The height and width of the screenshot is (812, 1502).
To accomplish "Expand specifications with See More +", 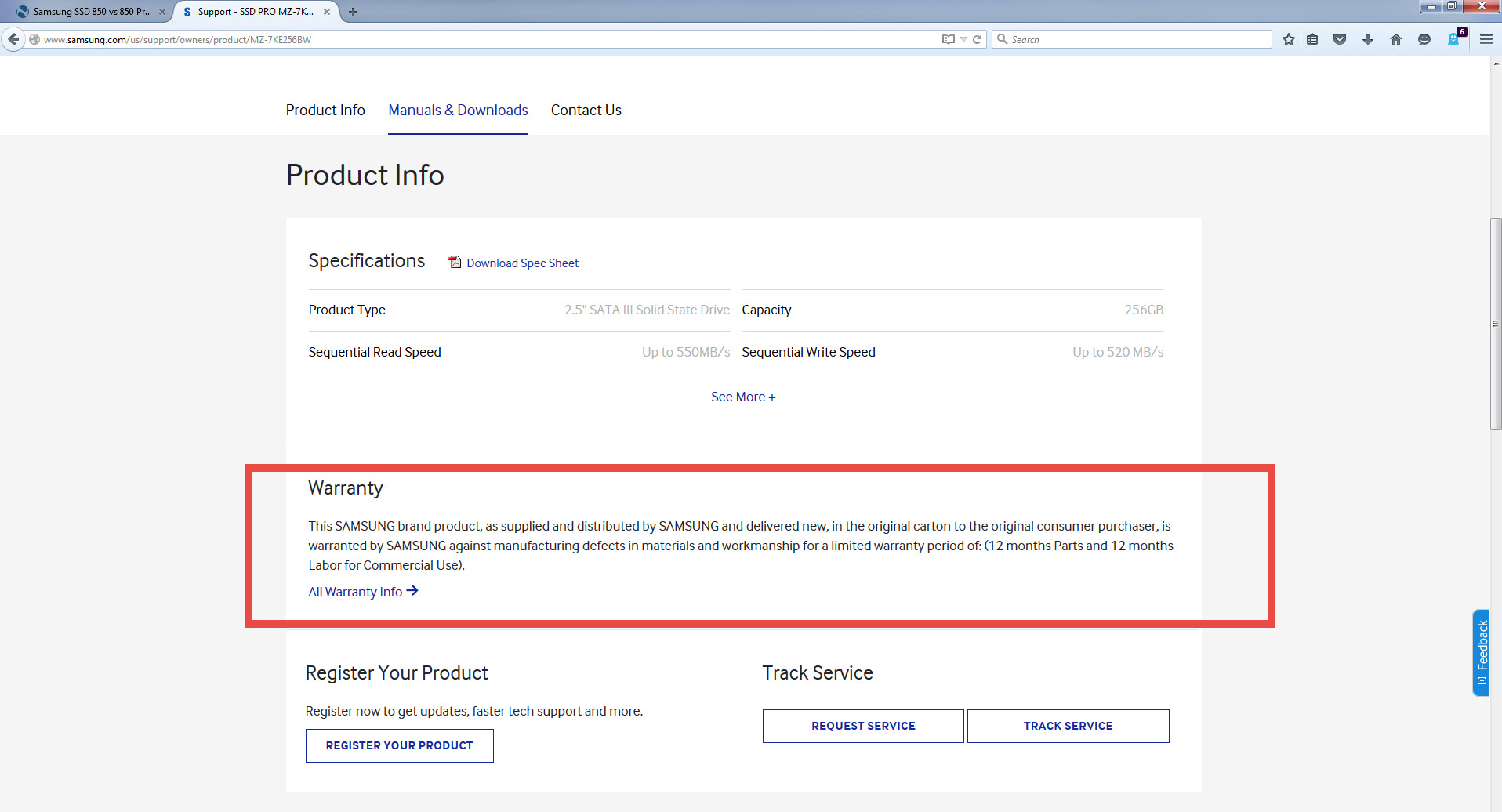I will [x=742, y=397].
